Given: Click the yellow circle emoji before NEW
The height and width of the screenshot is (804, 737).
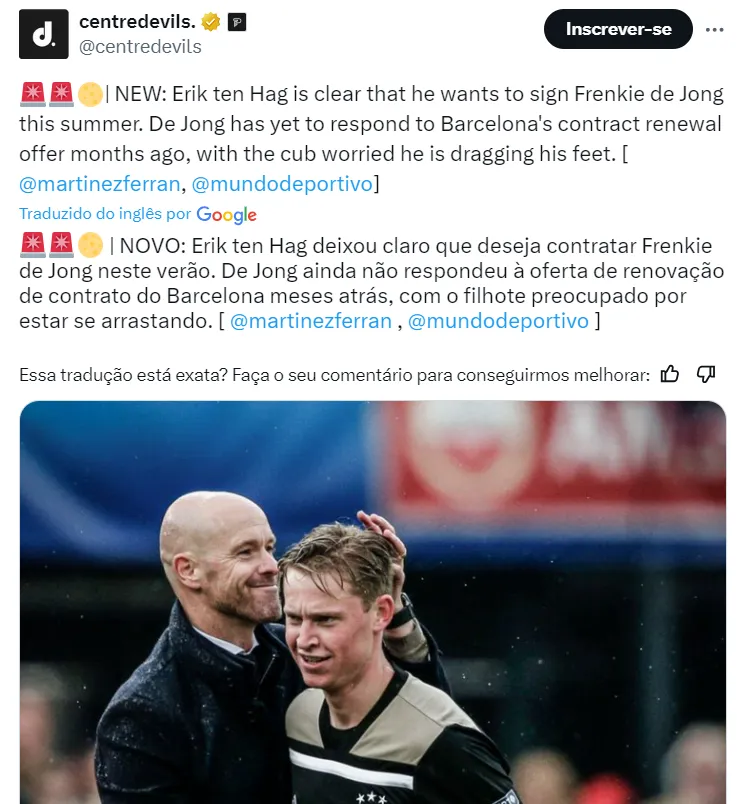Looking at the screenshot, I should (90, 95).
